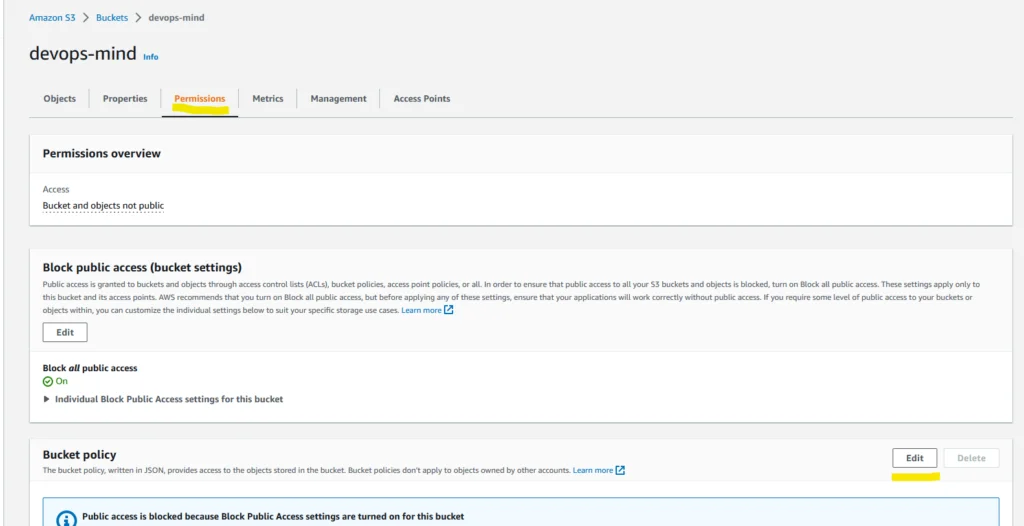Viewport: 1024px width, 526px height.
Task: Click the Delete button for Bucket policy
Action: (971, 458)
